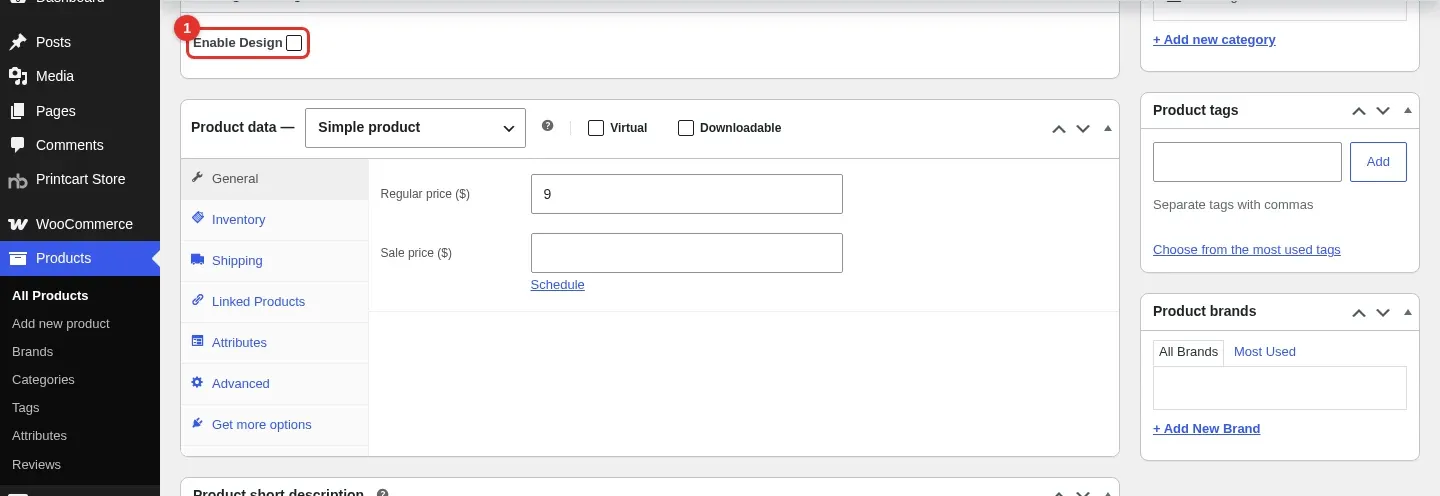
Task: Open the Brands submenu item
Action: pos(32,352)
